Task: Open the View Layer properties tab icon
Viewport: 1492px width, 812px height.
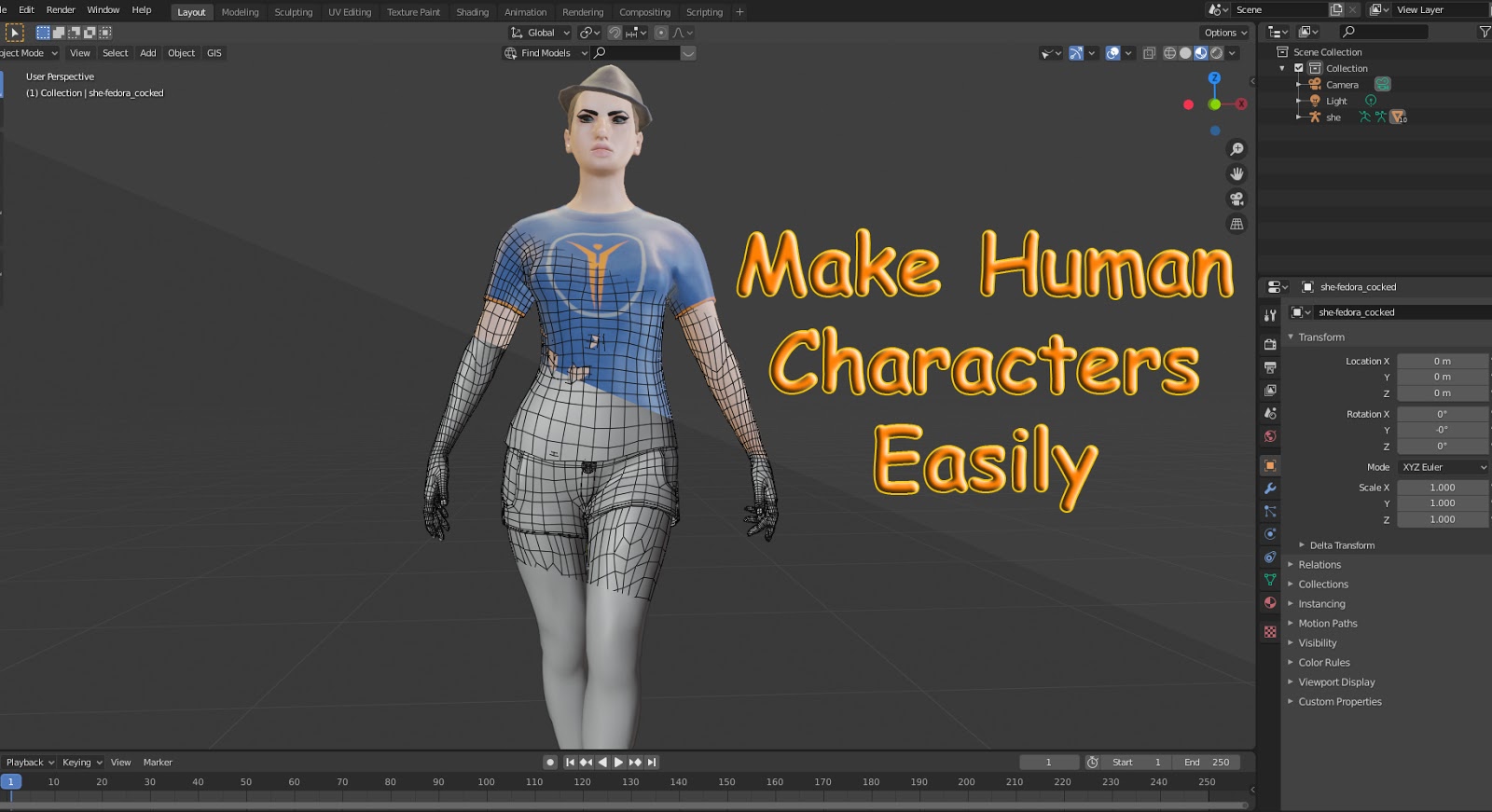Action: [1270, 391]
